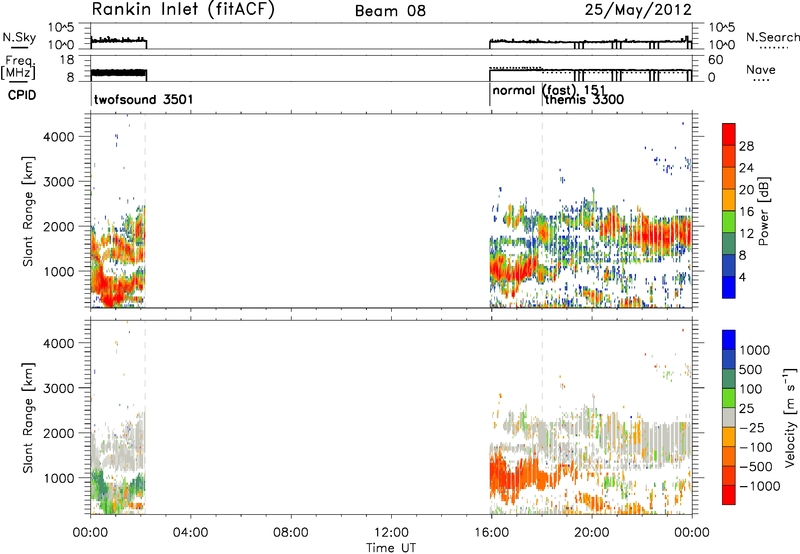Image resolution: width=800 pixels, height=554 pixels.
Task: Click the "N.Search" legend label
Action: coord(772,37)
